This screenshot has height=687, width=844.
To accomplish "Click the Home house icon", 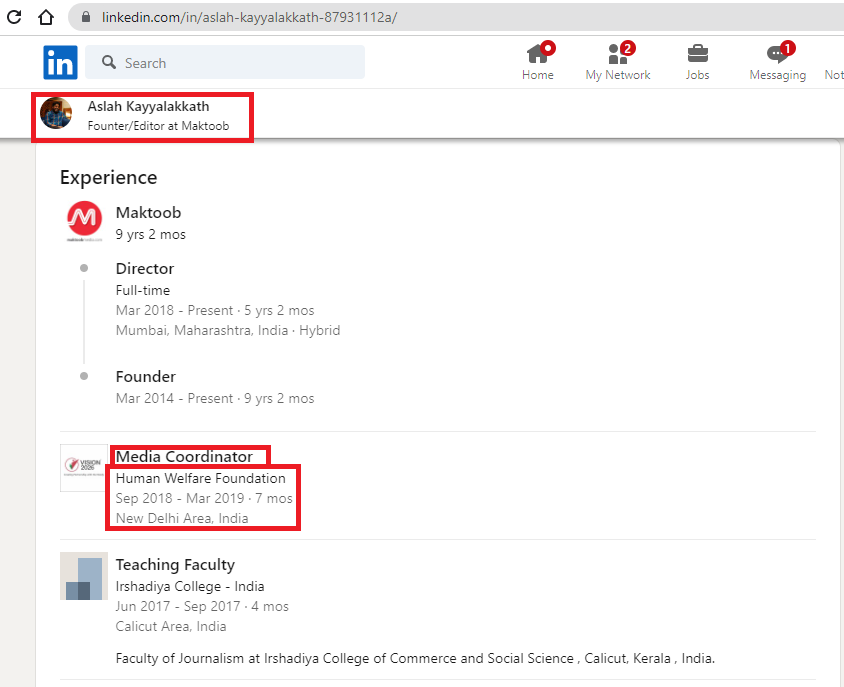I will coord(537,54).
